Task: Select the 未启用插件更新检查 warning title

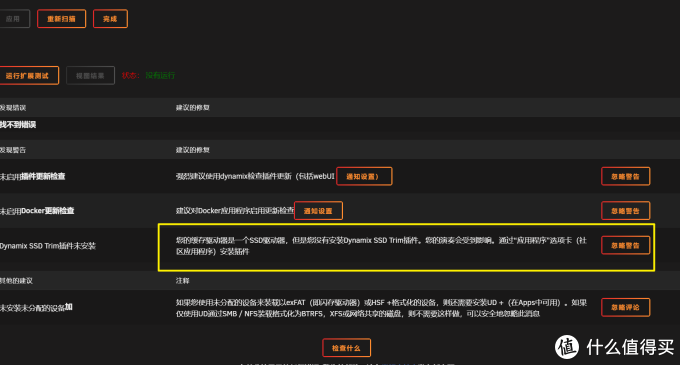Action: (33, 176)
